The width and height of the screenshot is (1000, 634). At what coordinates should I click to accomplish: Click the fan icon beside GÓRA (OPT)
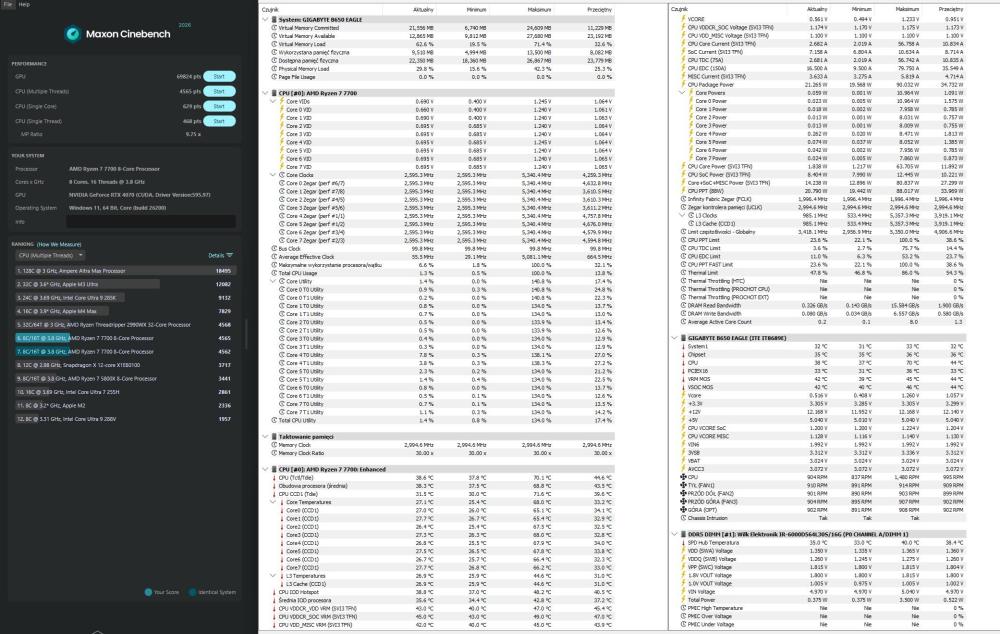point(683,510)
